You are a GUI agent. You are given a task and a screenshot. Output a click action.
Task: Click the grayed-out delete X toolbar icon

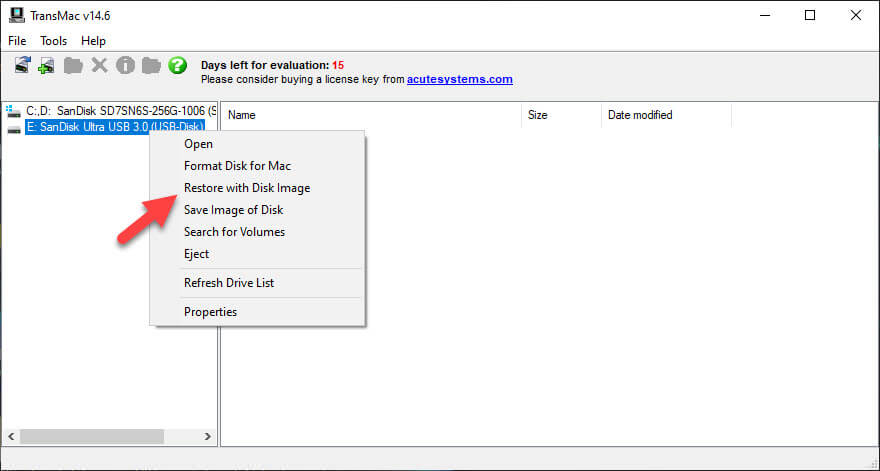point(99,66)
